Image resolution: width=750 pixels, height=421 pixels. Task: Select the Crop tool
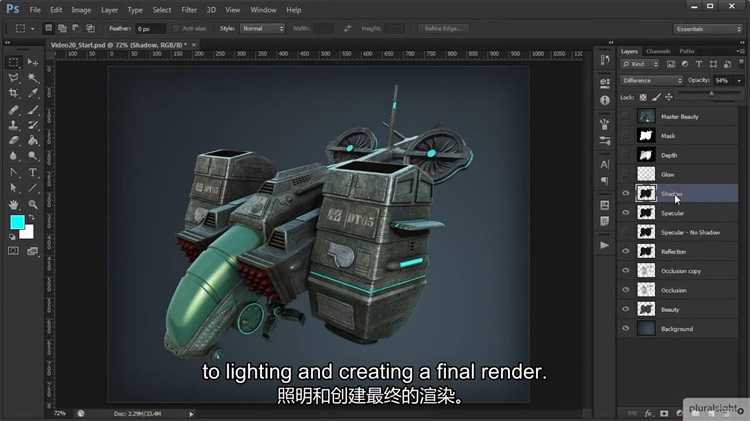(14, 94)
